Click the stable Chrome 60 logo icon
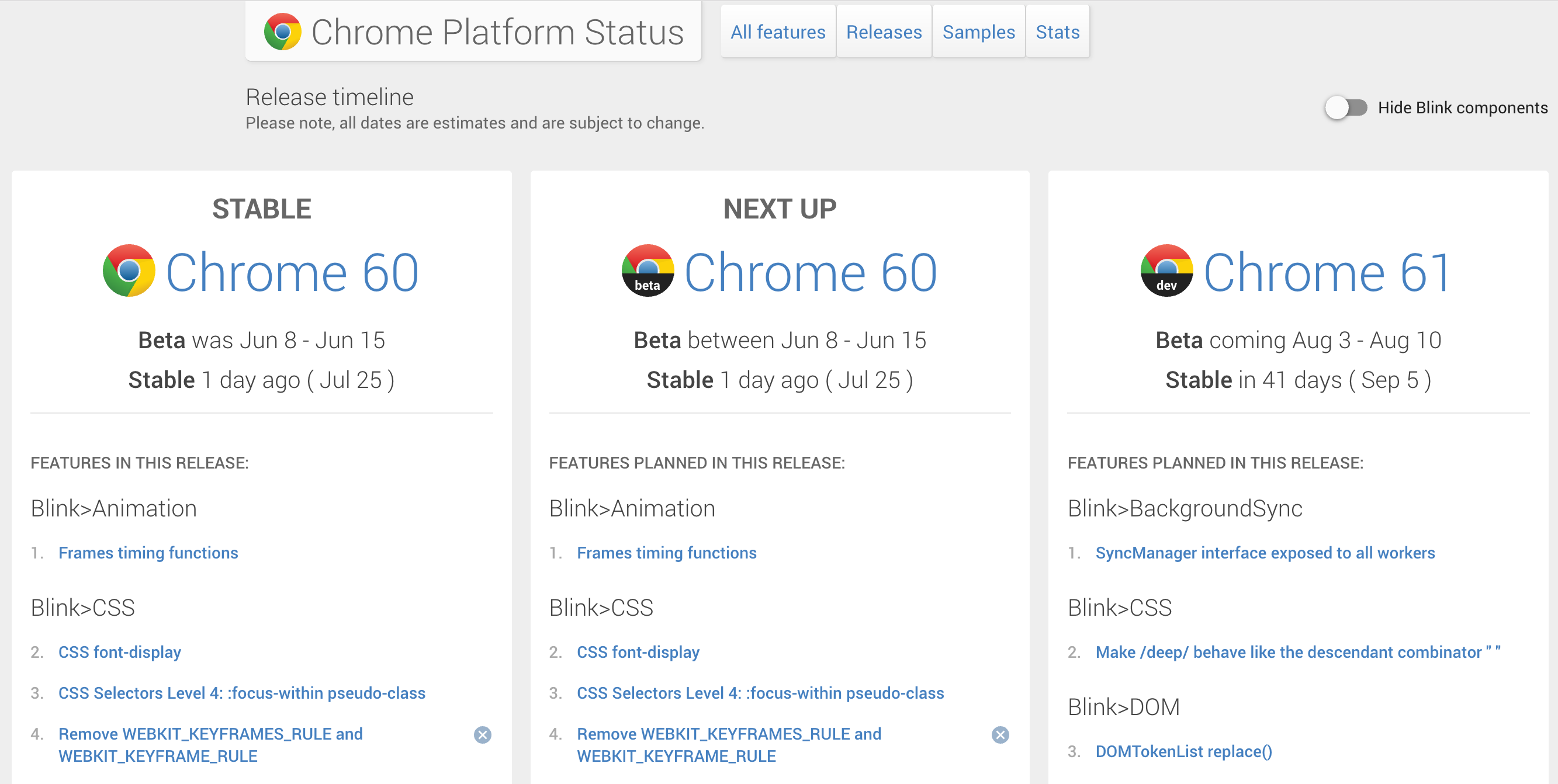This screenshot has width=1558, height=784. pyautogui.click(x=129, y=271)
